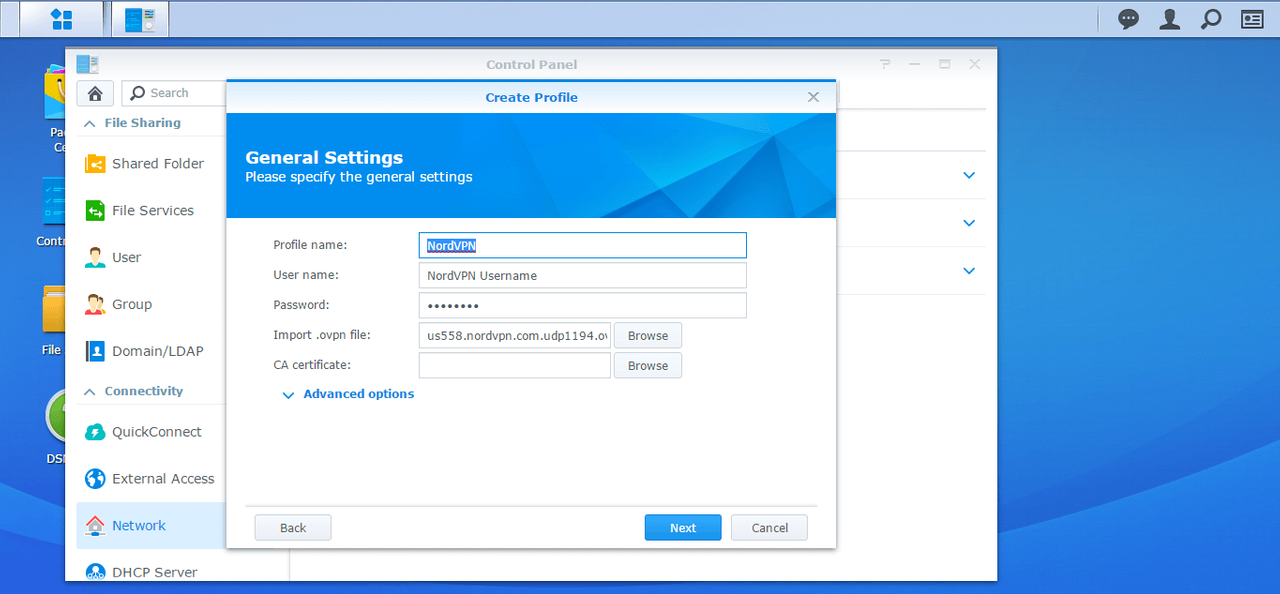This screenshot has height=594, width=1280.
Task: Collapse the File Sharing category
Action: (89, 123)
